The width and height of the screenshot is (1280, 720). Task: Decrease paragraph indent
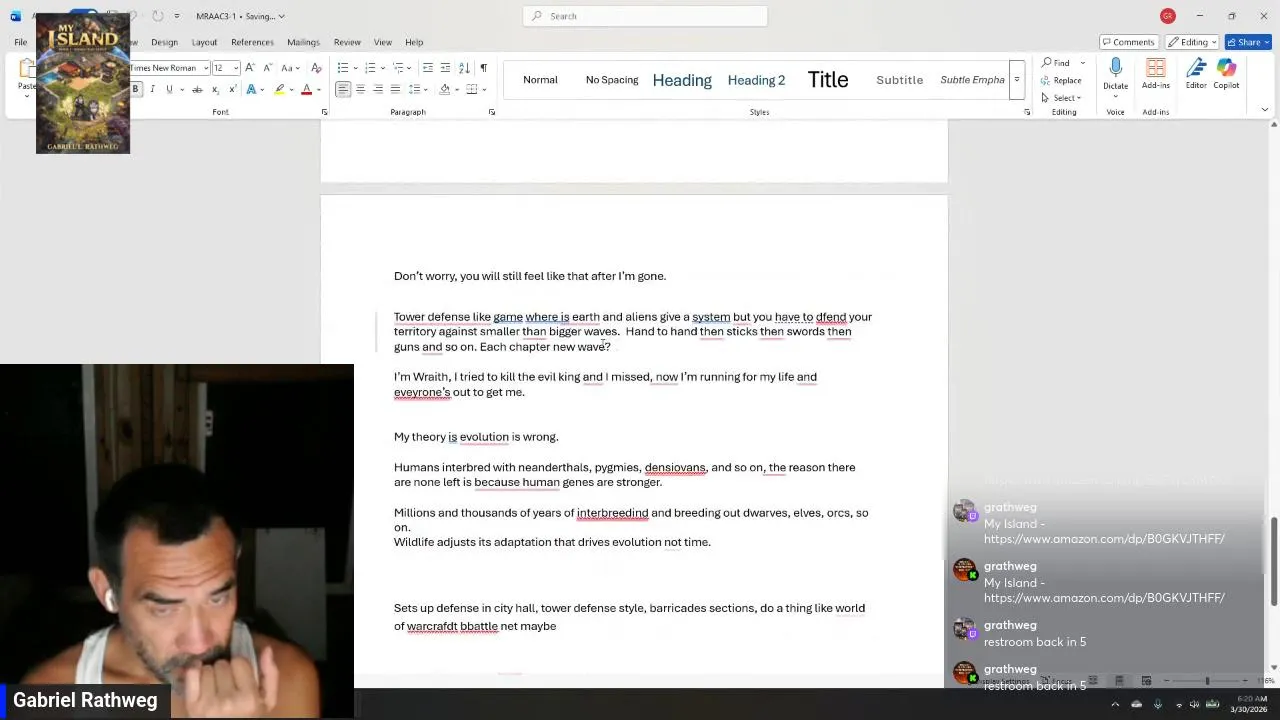coord(428,68)
